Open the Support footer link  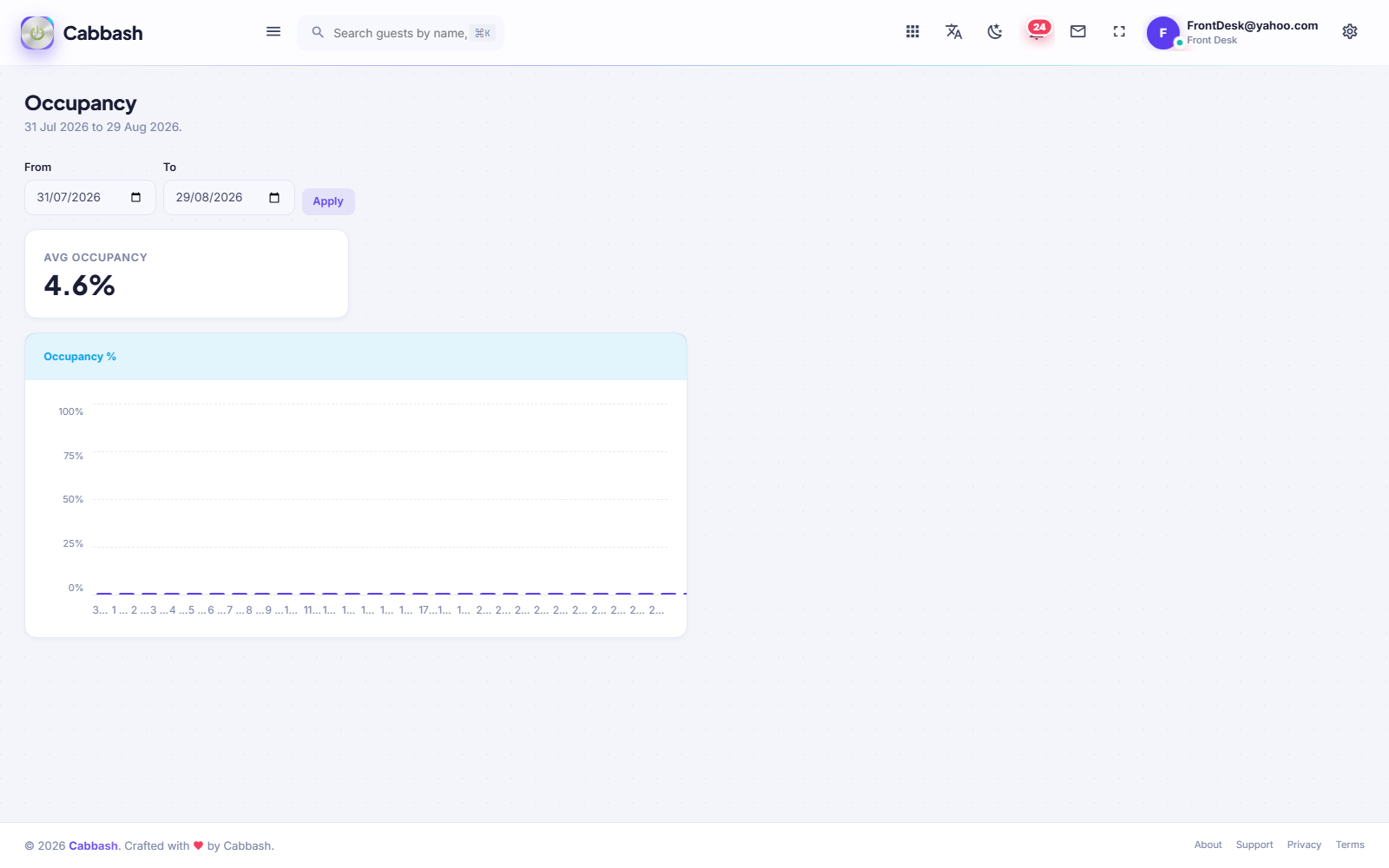click(1254, 845)
